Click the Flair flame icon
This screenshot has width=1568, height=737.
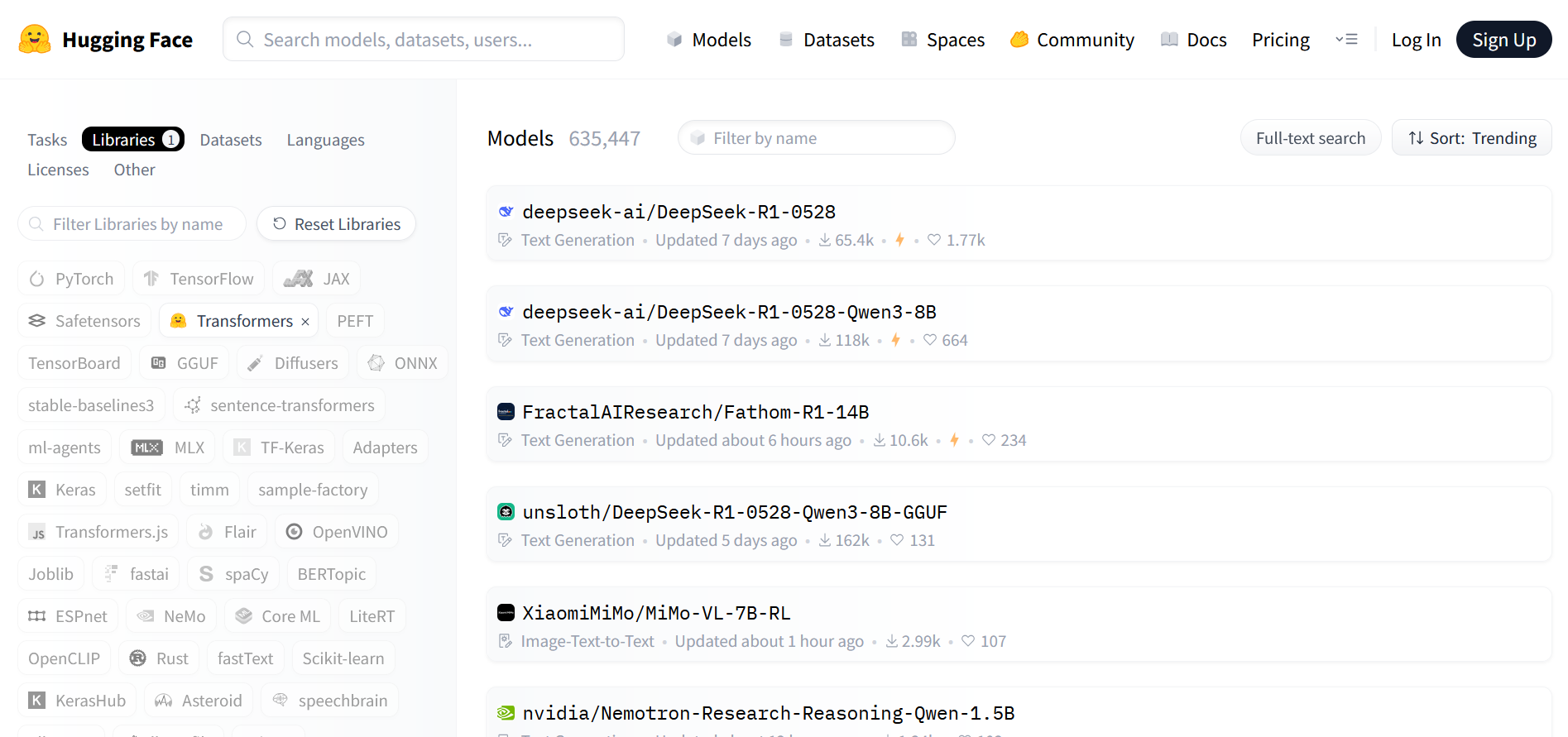(x=206, y=532)
